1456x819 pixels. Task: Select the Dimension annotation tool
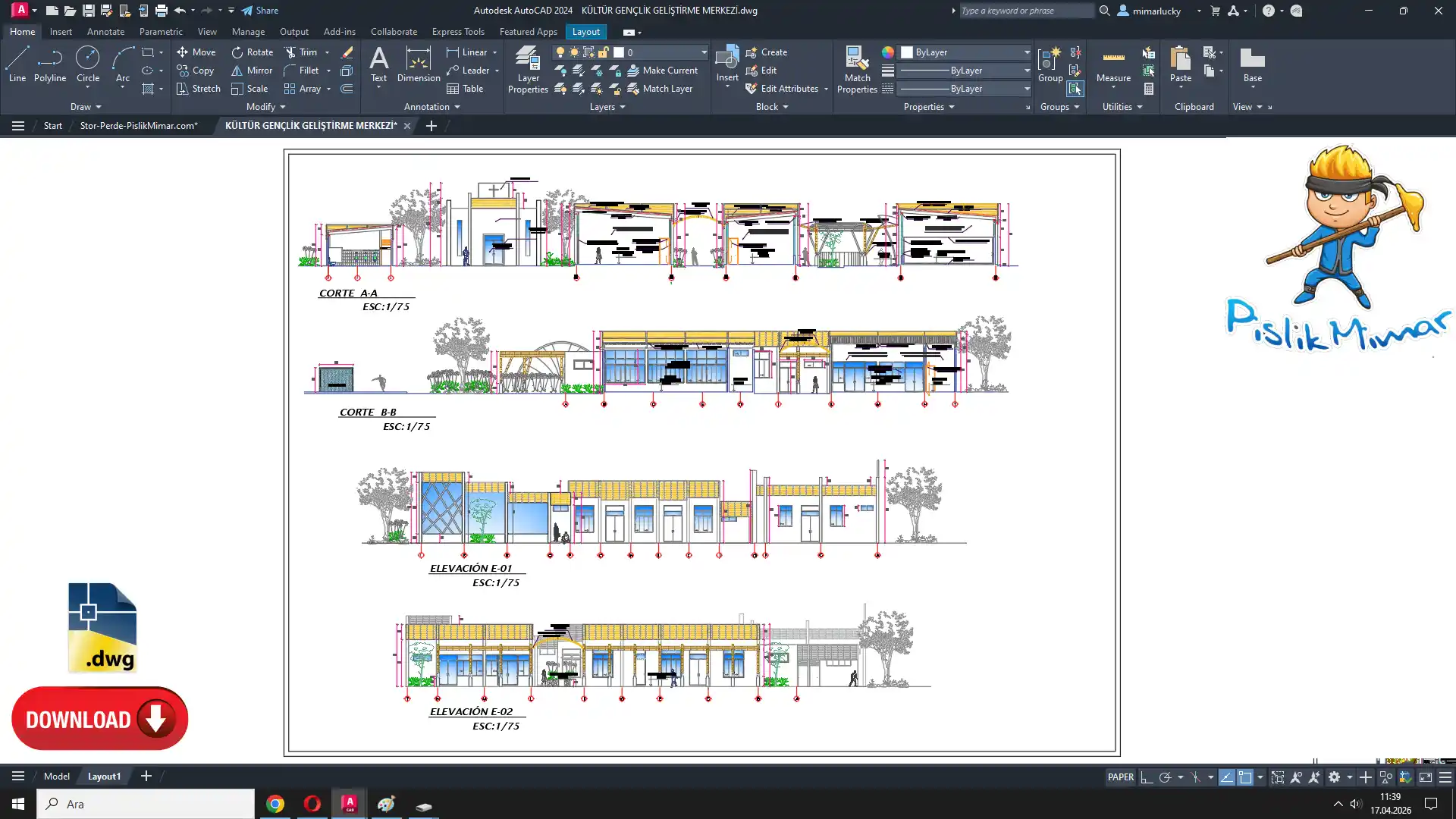pos(419,64)
